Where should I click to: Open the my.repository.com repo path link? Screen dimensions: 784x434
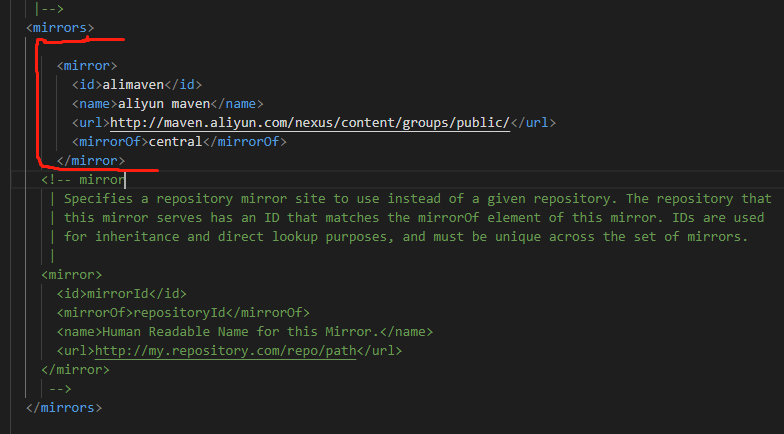[x=226, y=350]
